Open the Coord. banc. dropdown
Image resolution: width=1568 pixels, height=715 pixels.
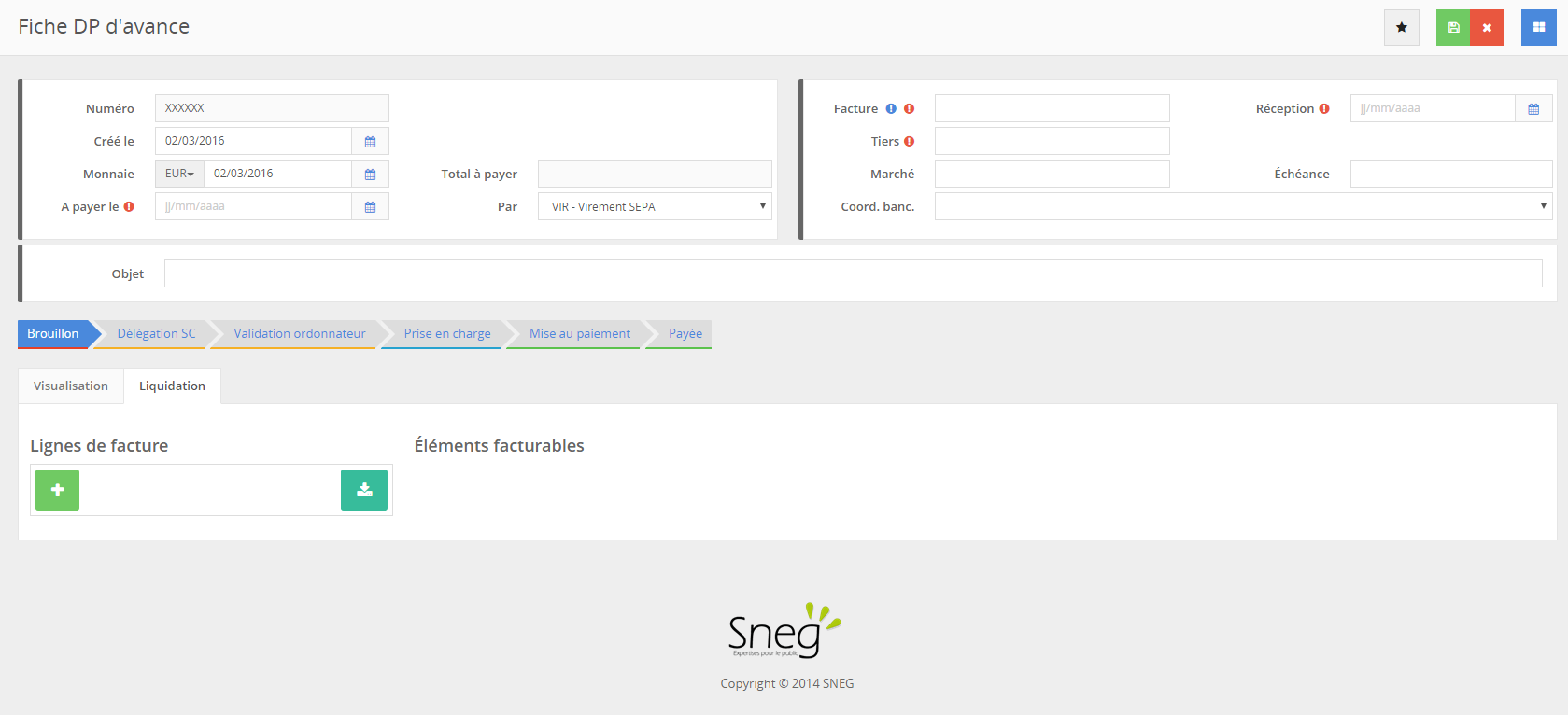tap(1243, 207)
